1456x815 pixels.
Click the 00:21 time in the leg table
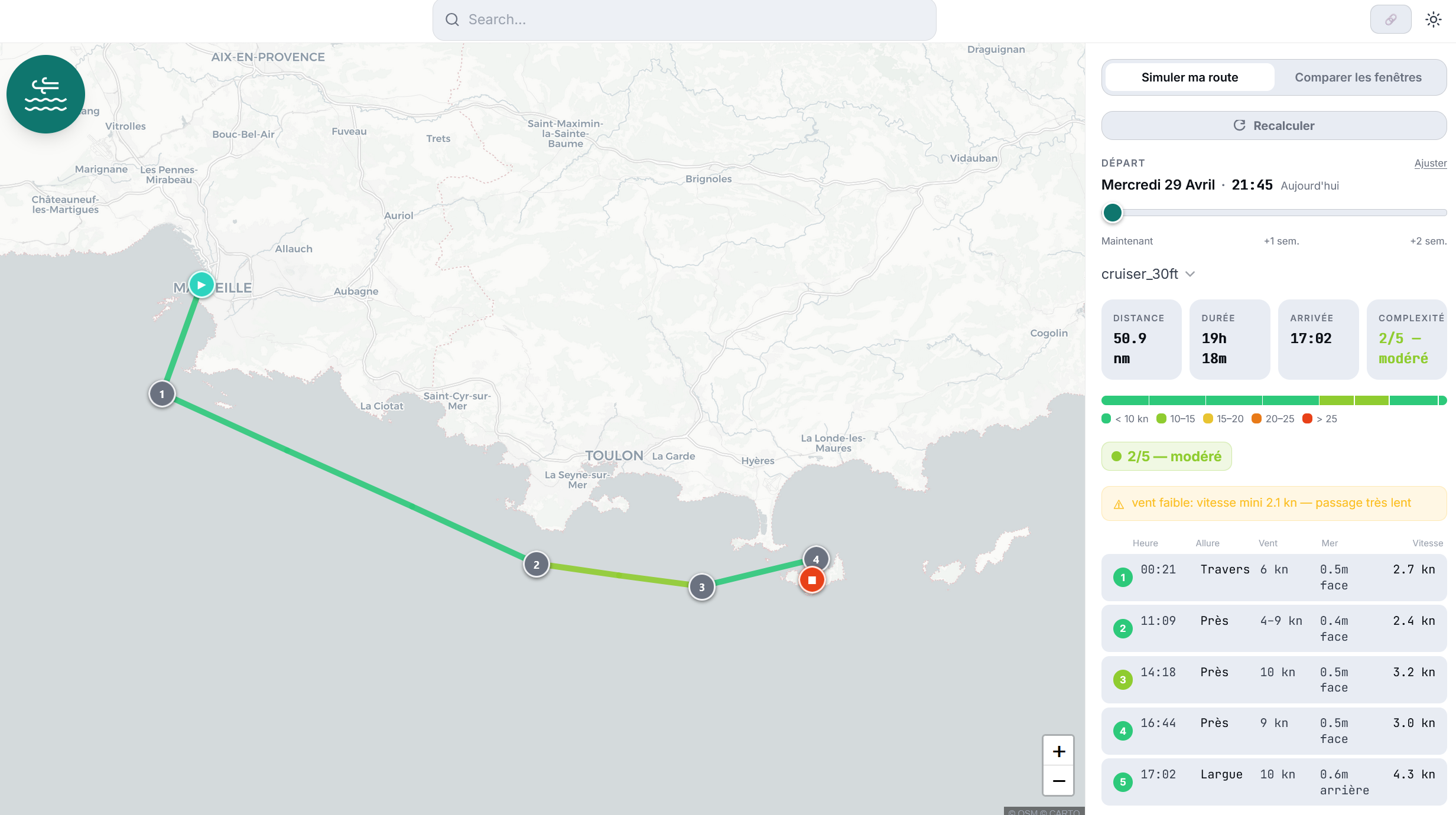pyautogui.click(x=1158, y=569)
